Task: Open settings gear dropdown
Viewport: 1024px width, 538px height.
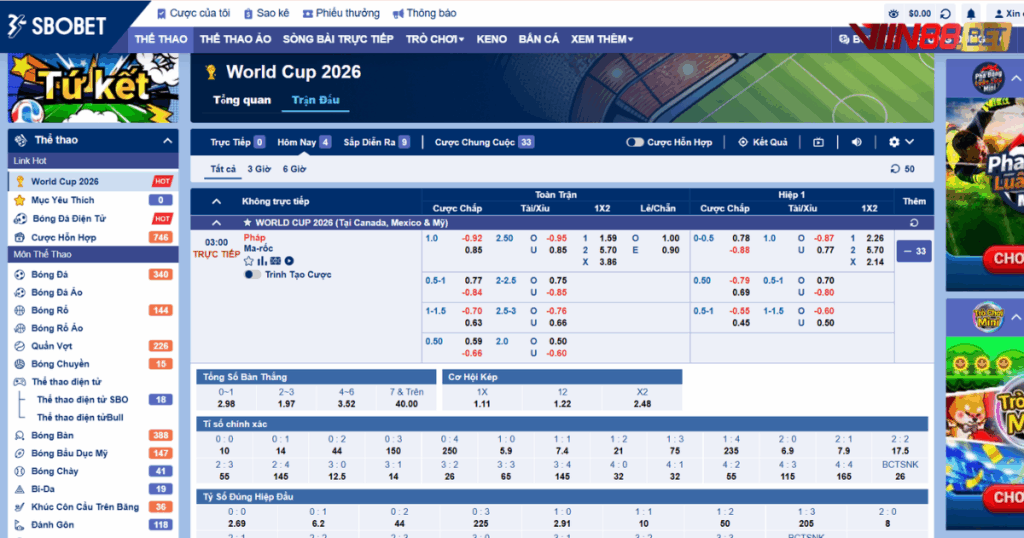Action: (x=901, y=142)
